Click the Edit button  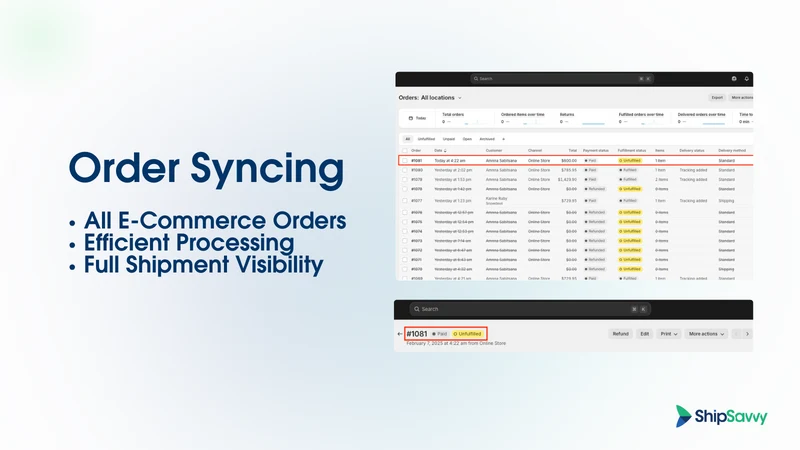644,334
